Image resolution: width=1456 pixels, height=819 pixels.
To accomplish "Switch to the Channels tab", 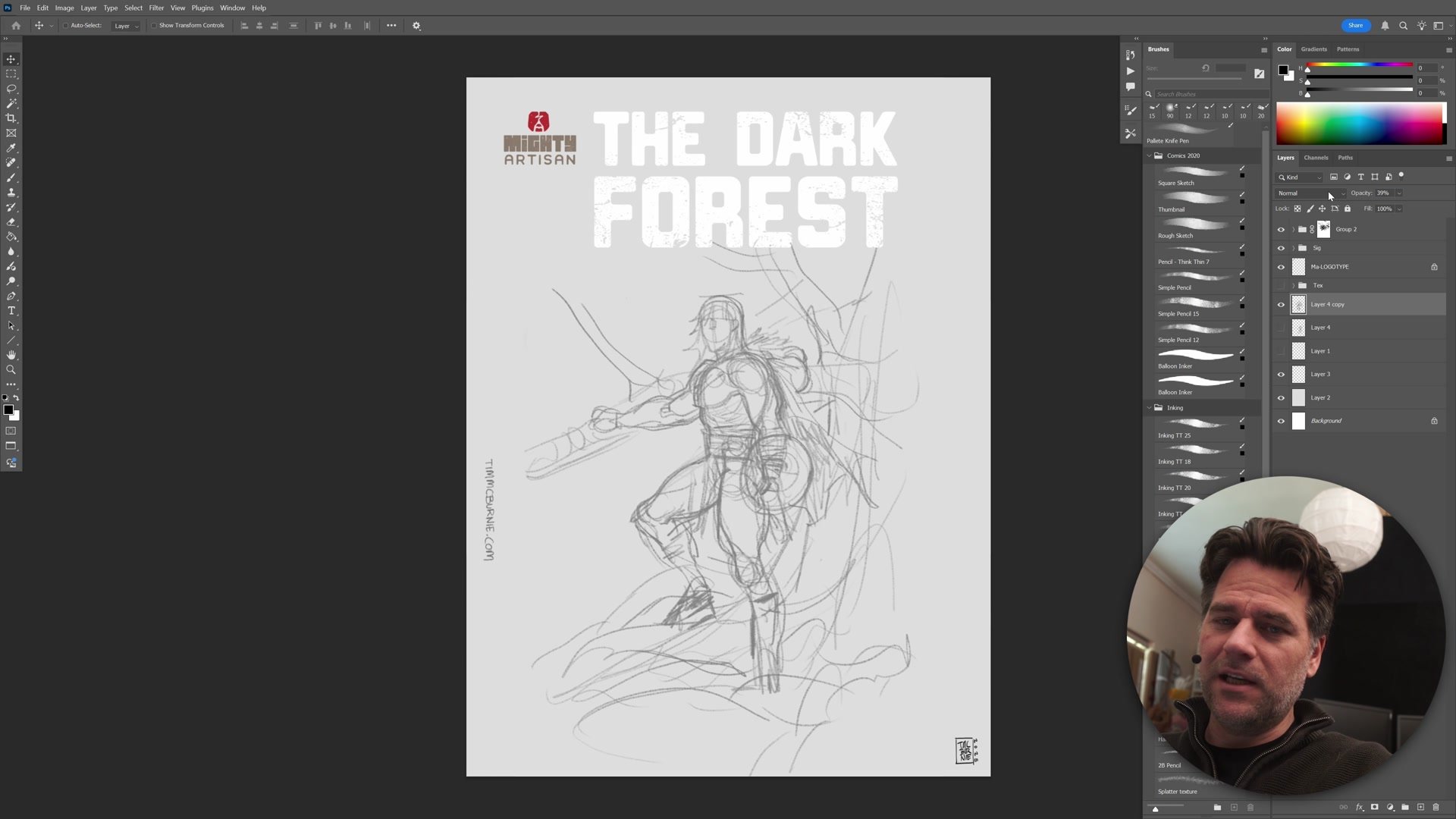I will [1316, 158].
